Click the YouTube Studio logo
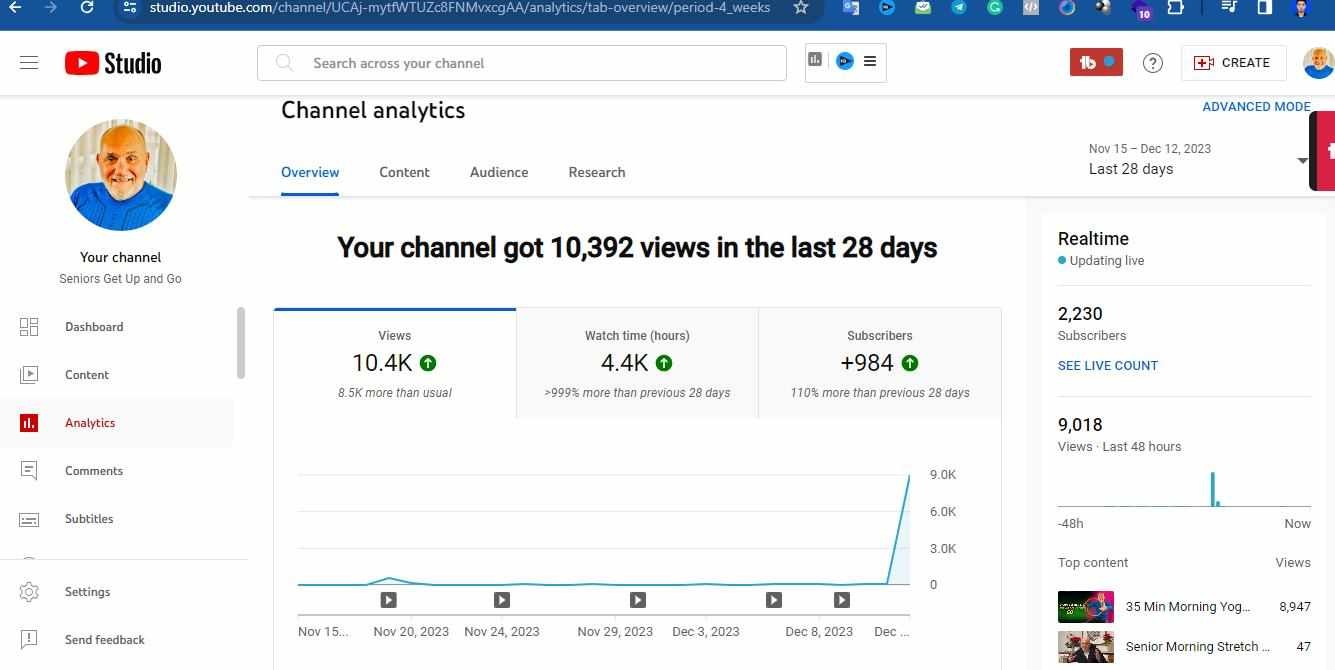Image resolution: width=1335 pixels, height=670 pixels. [113, 63]
